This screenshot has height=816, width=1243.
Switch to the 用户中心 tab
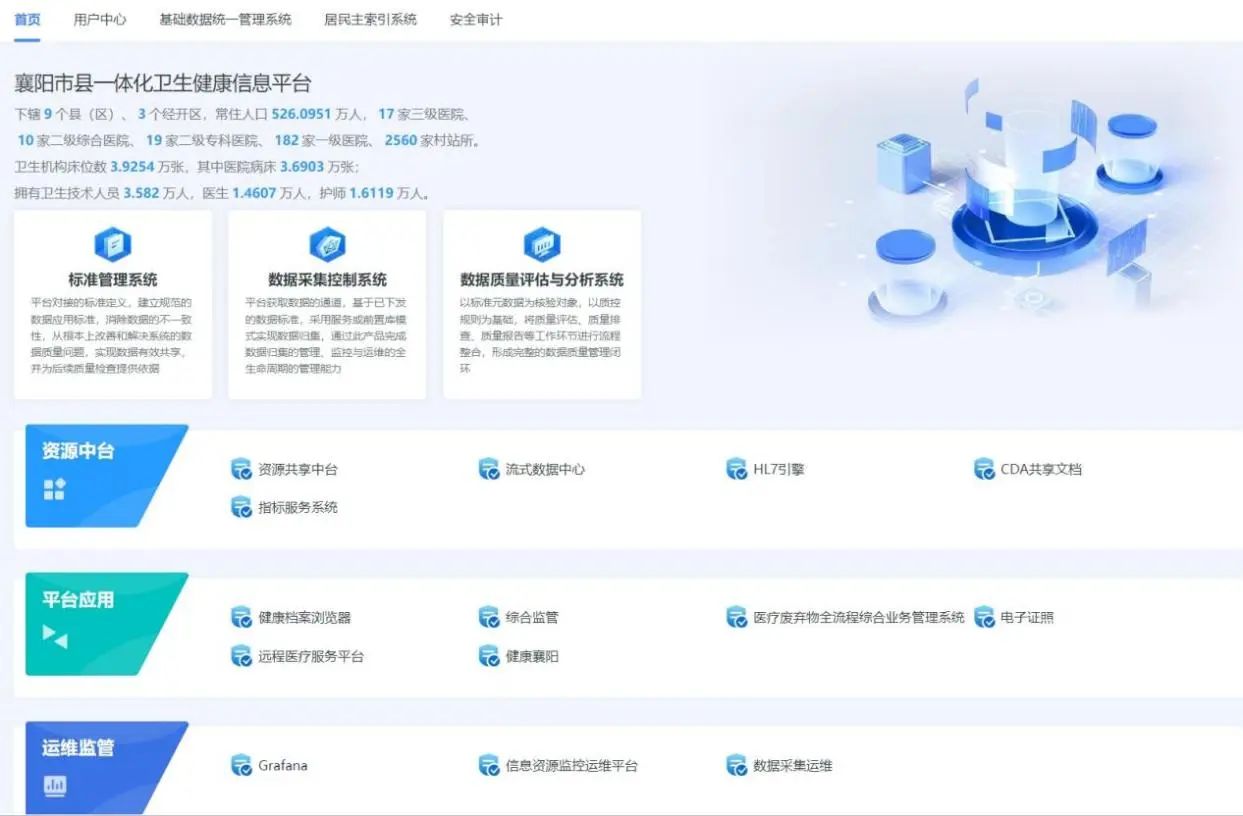pos(99,17)
